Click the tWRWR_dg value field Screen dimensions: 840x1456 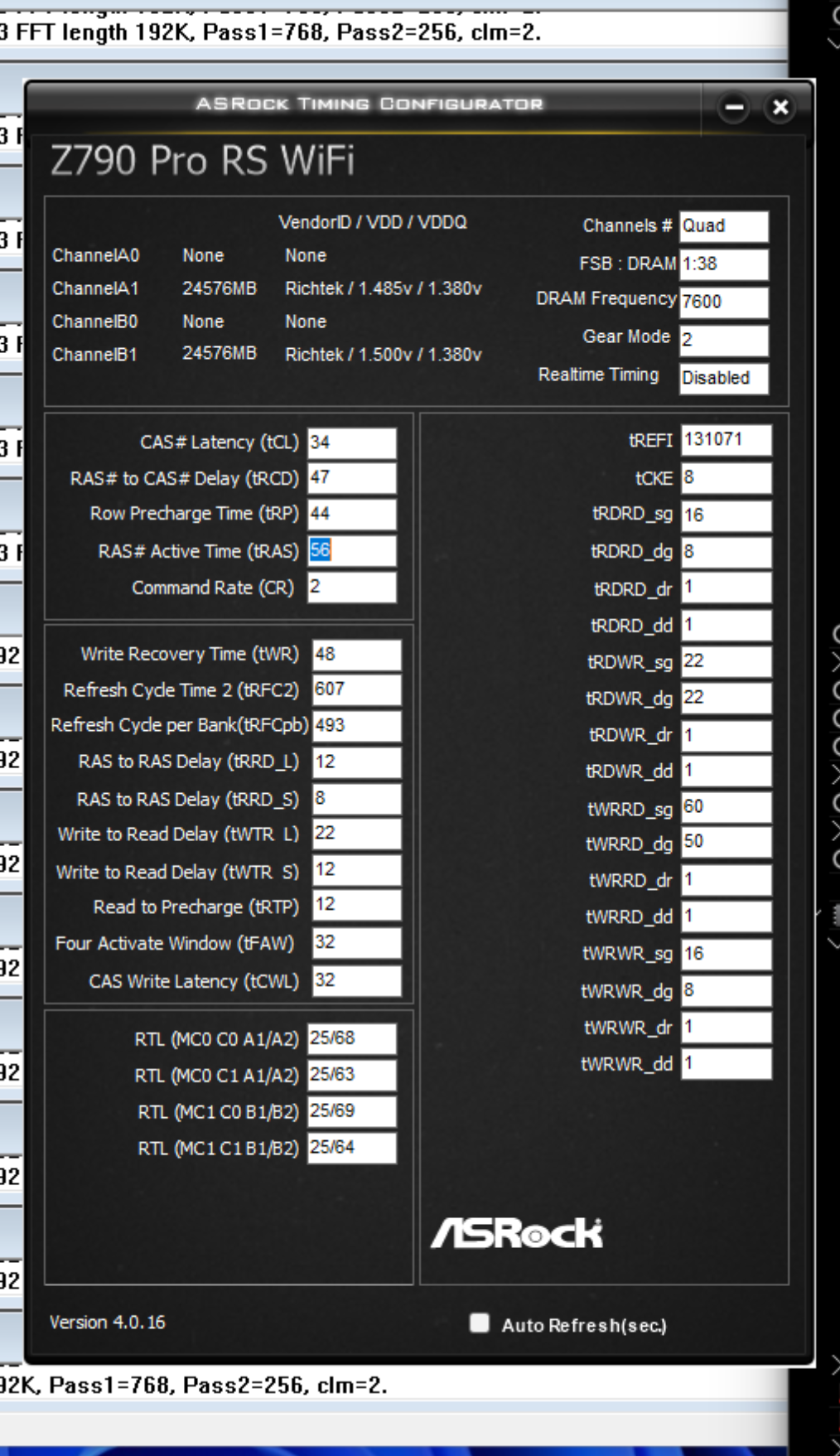point(727,990)
